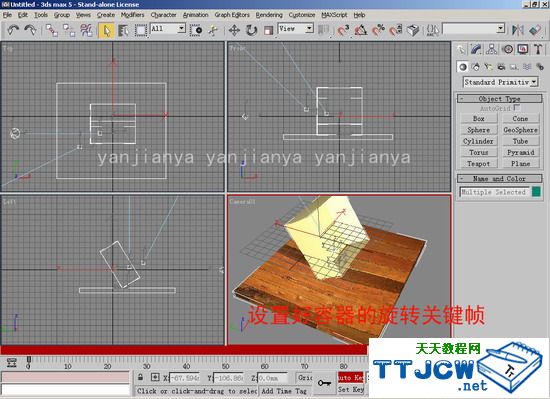550x399 pixels.
Task: Select the Geometry category sphere icon
Action: coord(463,67)
